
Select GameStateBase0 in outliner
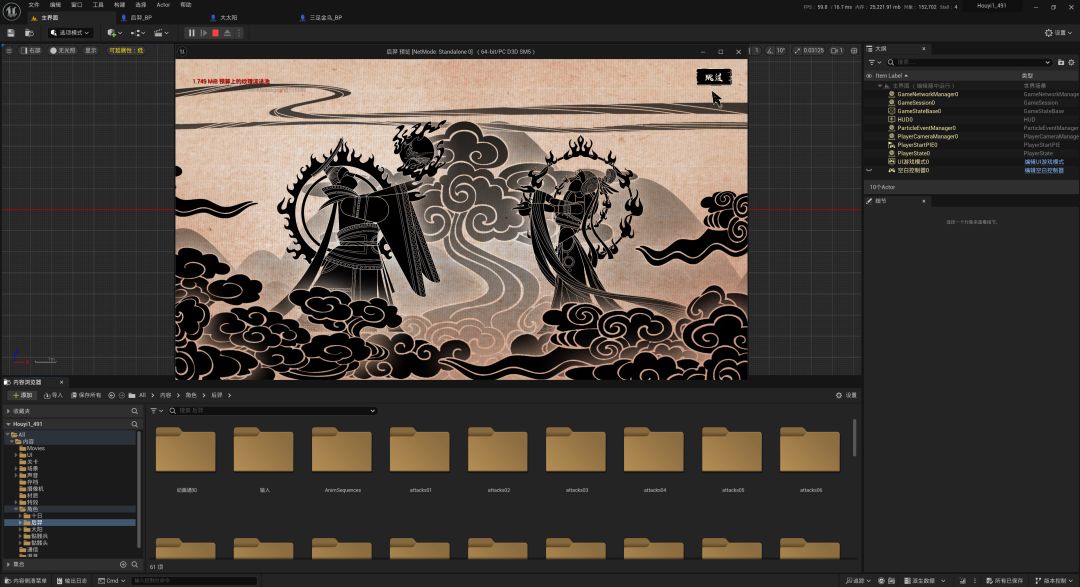[x=919, y=111]
